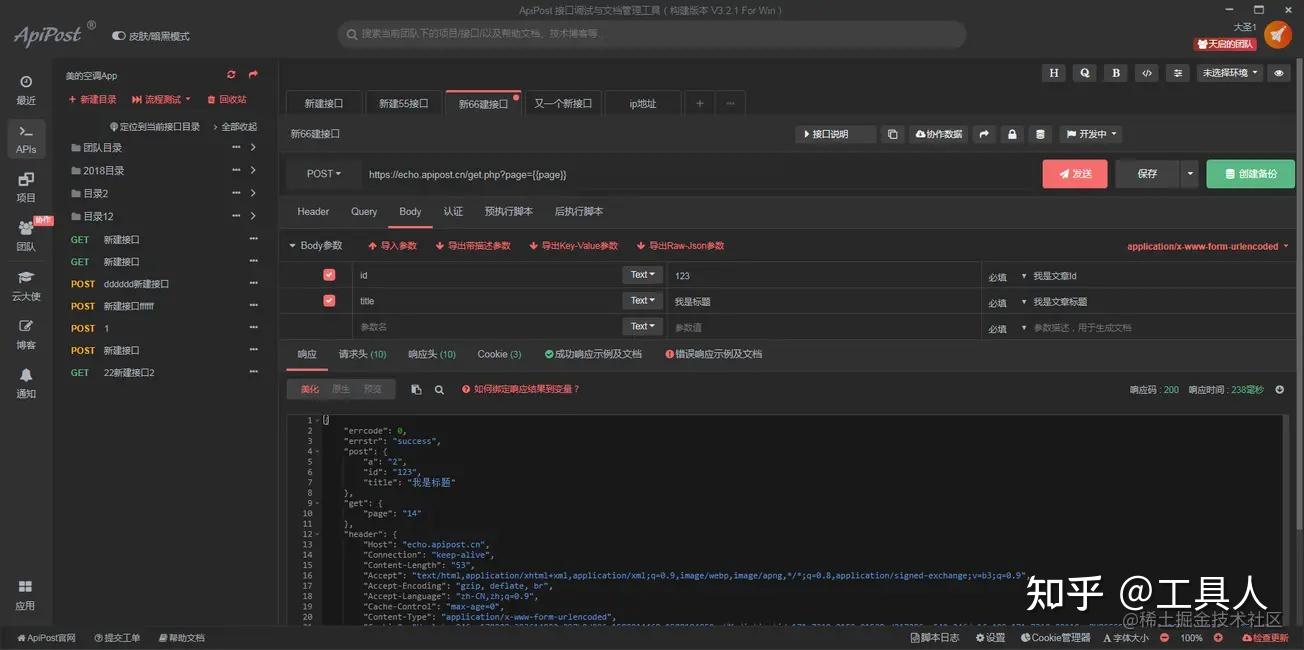The width and height of the screenshot is (1304, 650).
Task: Open the POST method dropdown
Action: 323,172
